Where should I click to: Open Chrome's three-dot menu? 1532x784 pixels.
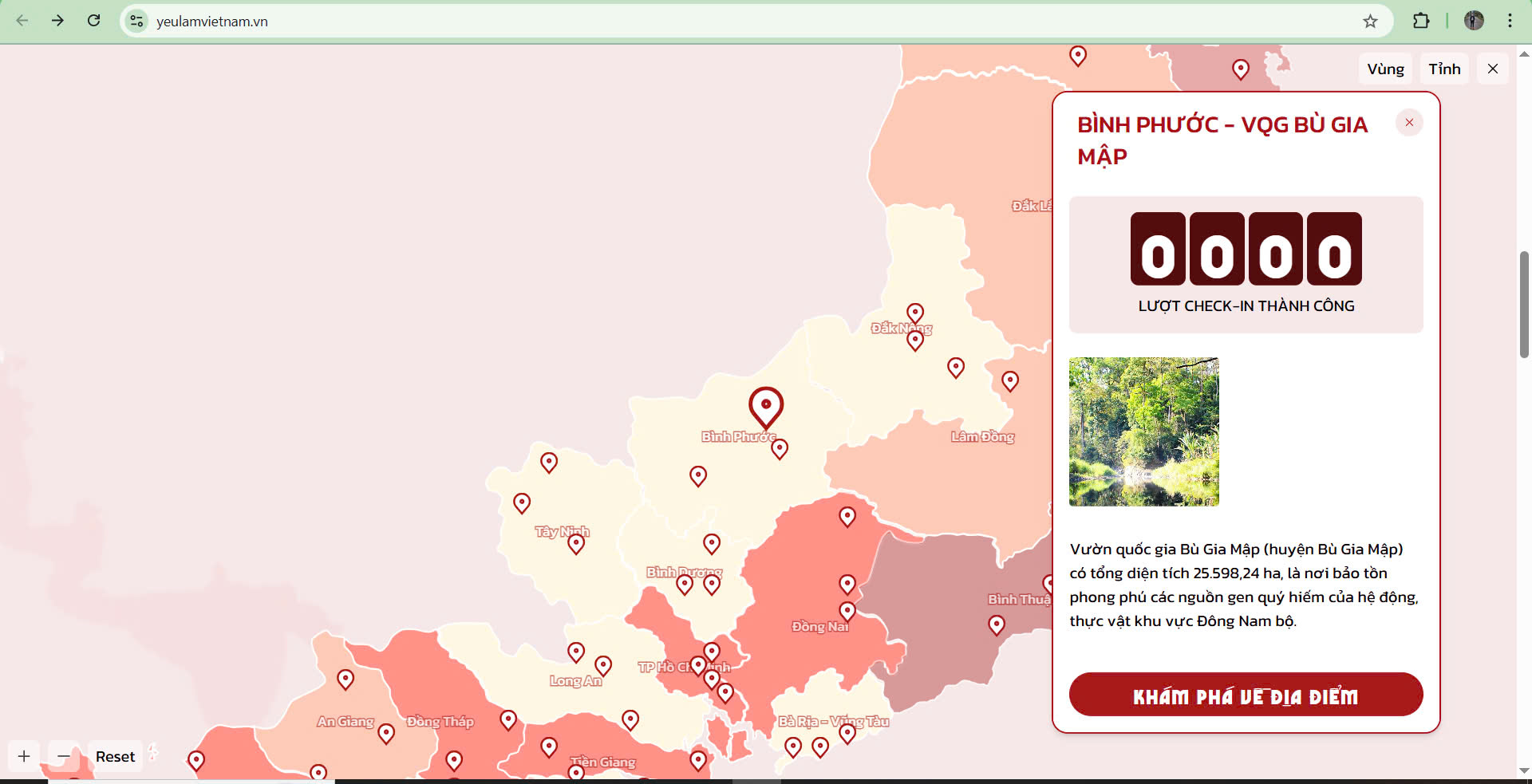[x=1510, y=22]
